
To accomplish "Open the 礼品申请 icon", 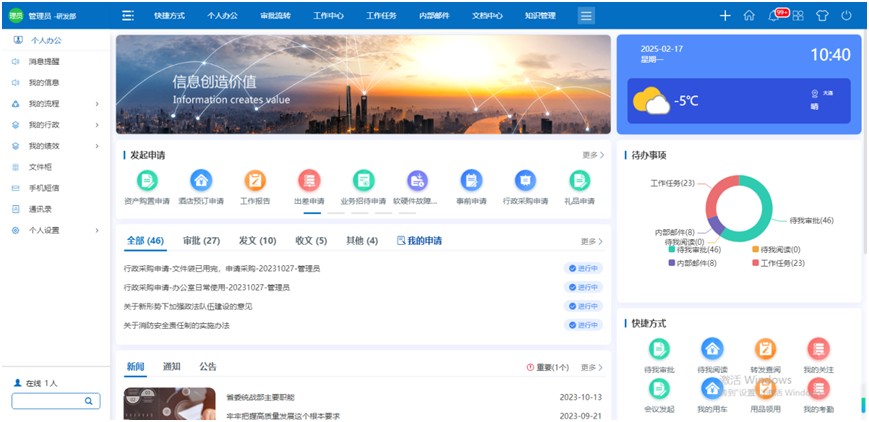I will pos(579,181).
